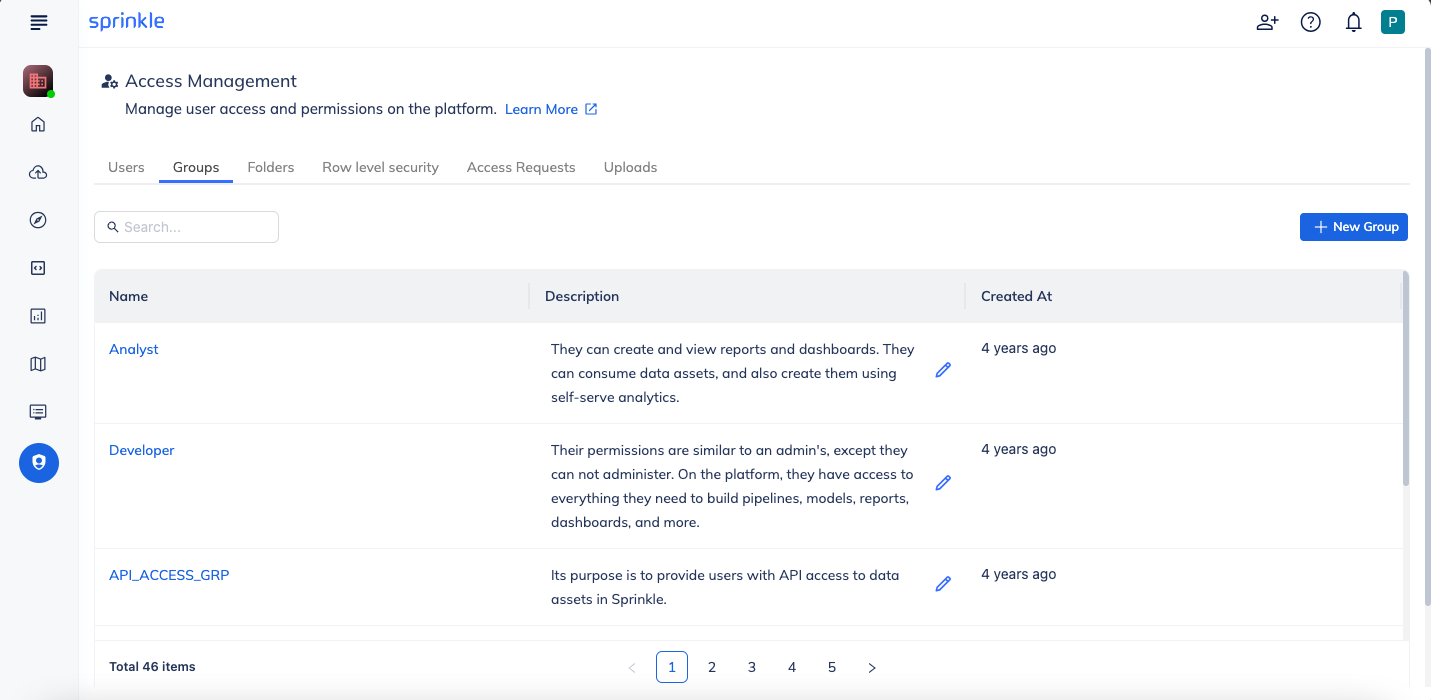The height and width of the screenshot is (700, 1431).
Task: Click the previous page arrow
Action: [x=632, y=667]
